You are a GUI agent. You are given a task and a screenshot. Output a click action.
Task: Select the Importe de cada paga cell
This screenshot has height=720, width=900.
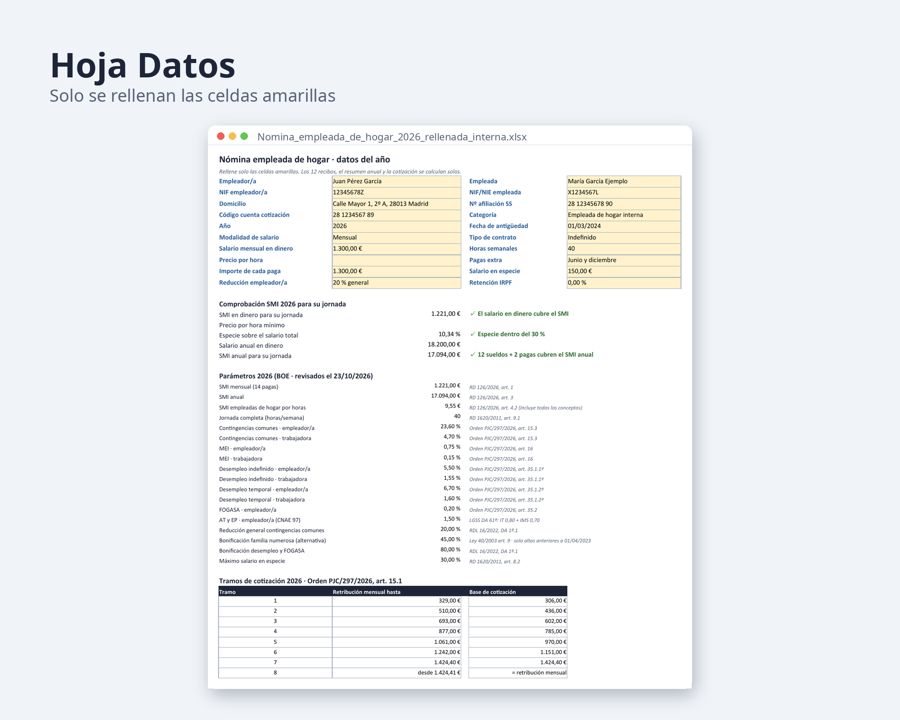point(396,271)
